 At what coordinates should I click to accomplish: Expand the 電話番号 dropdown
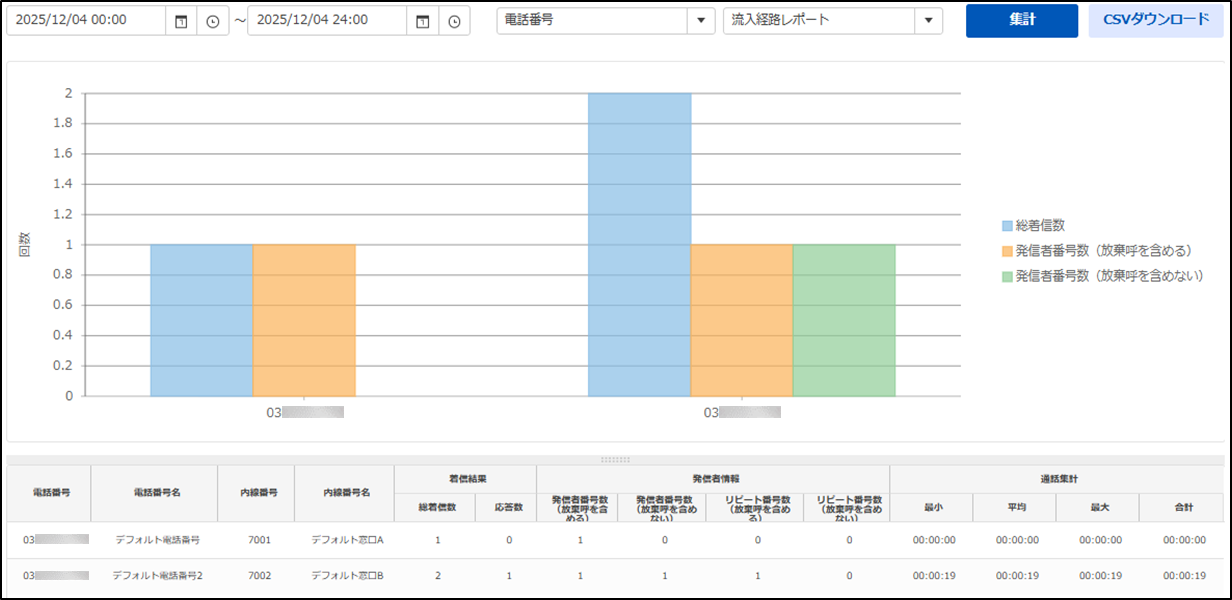point(699,21)
